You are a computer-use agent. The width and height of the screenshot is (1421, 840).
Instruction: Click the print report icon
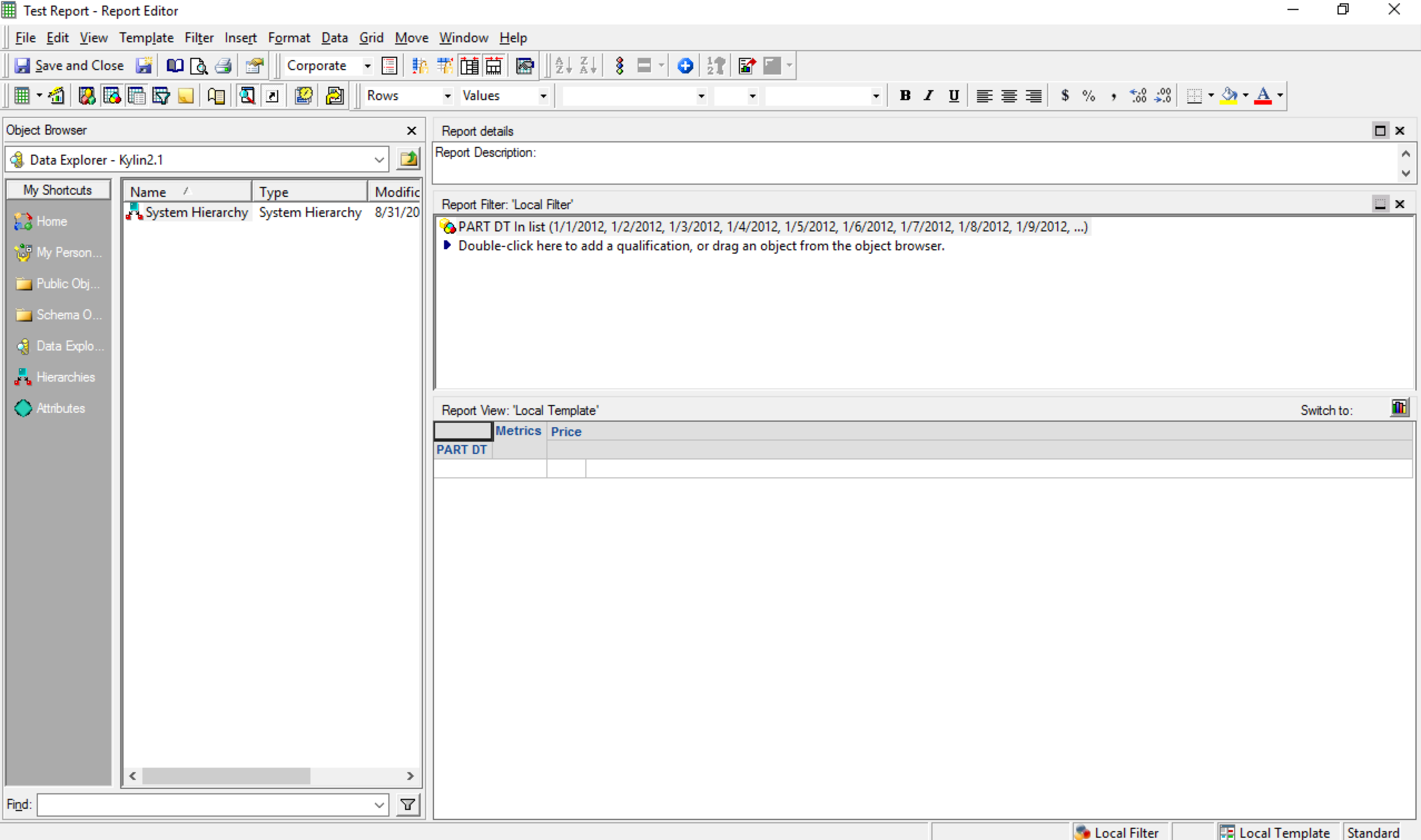click(223, 66)
